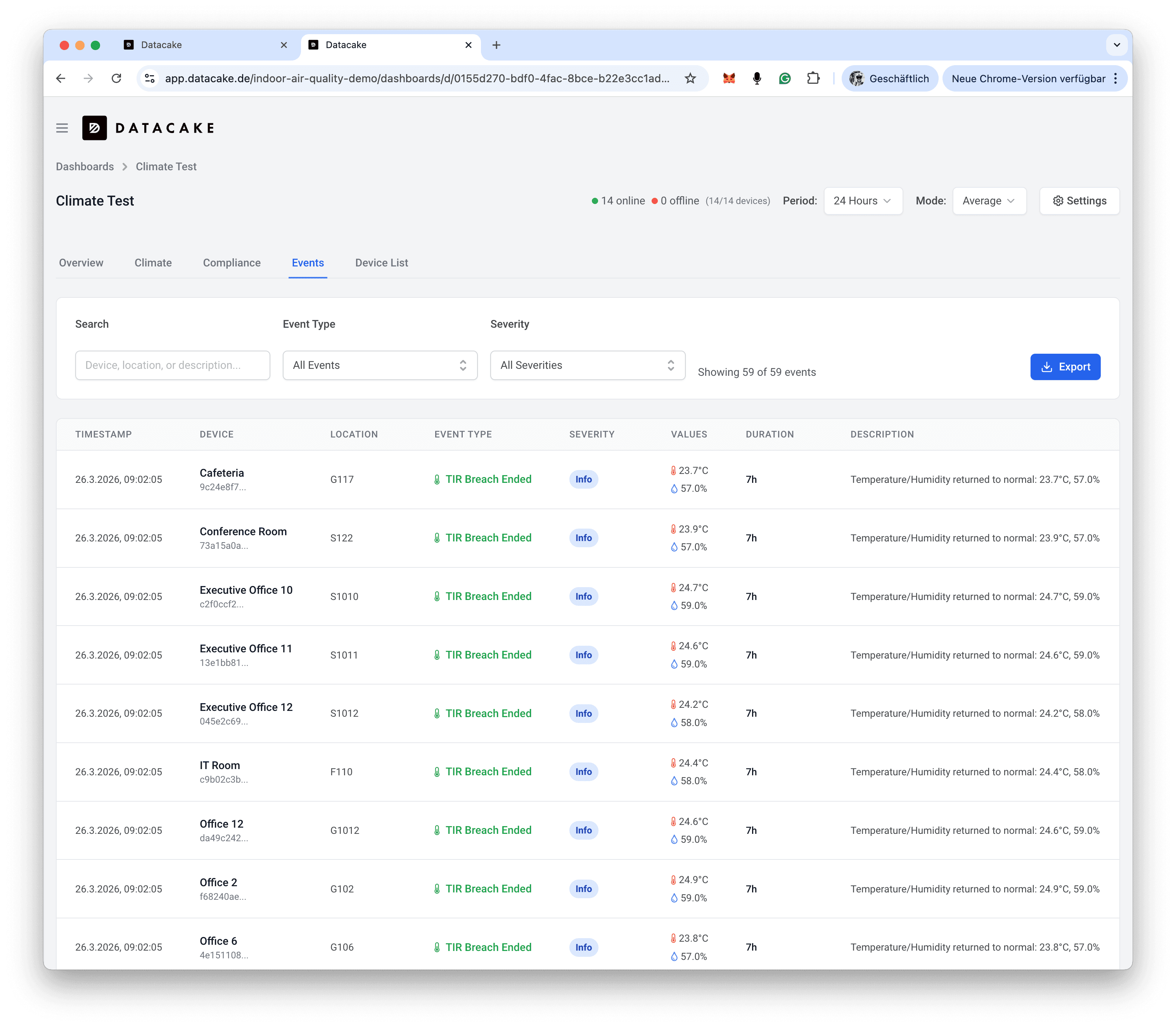1176x1027 pixels.
Task: Click the Showing 59 of 59 events text
Action: (756, 372)
